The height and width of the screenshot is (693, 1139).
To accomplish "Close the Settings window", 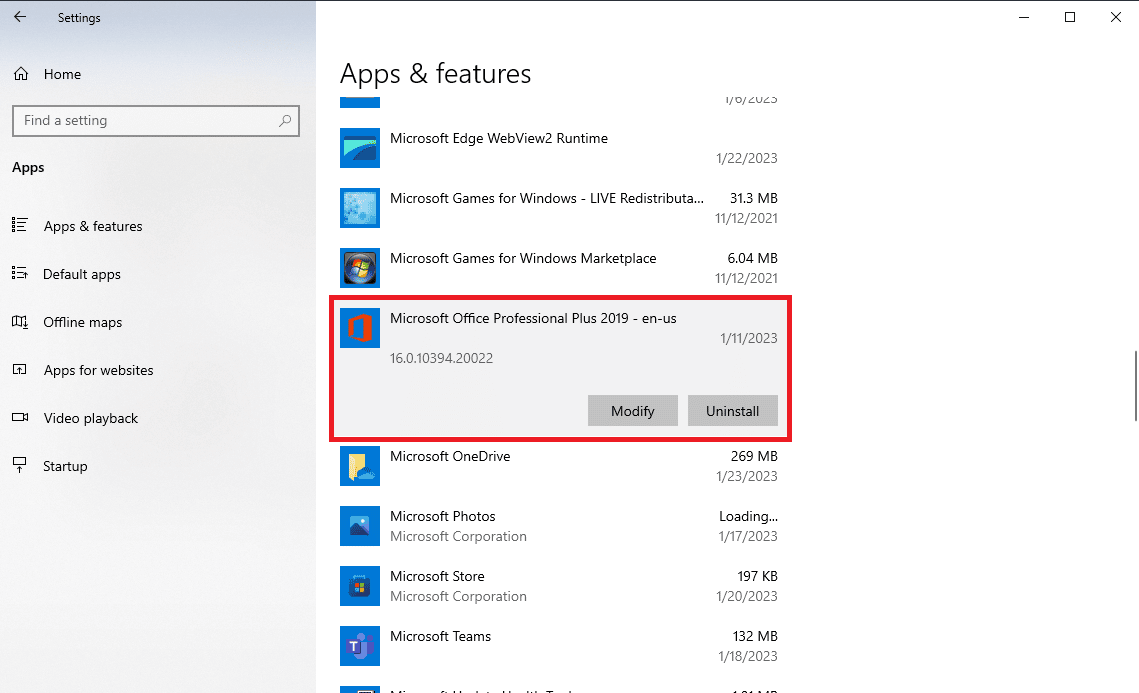I will [x=1116, y=17].
